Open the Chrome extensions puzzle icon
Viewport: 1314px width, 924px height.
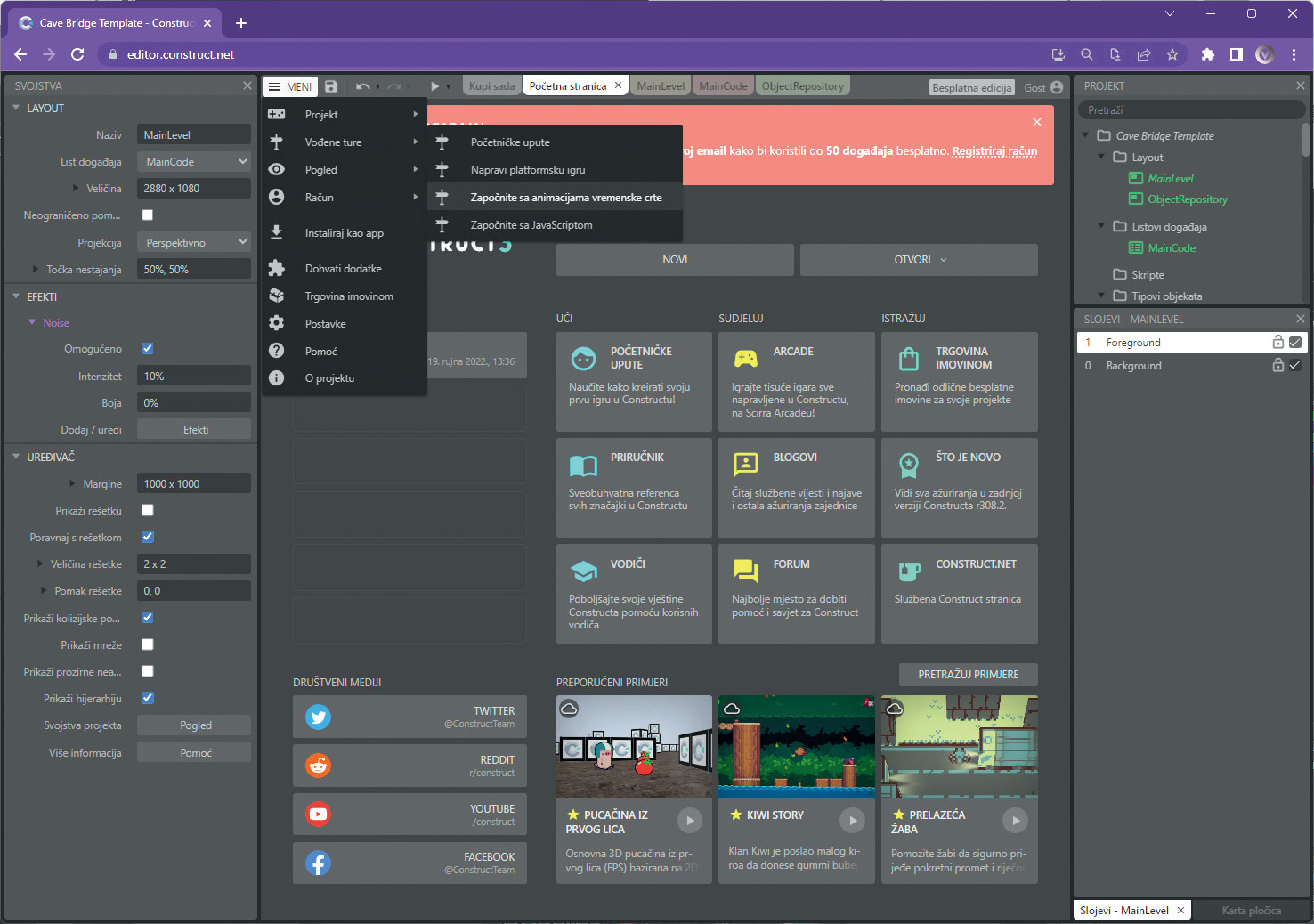click(1207, 54)
